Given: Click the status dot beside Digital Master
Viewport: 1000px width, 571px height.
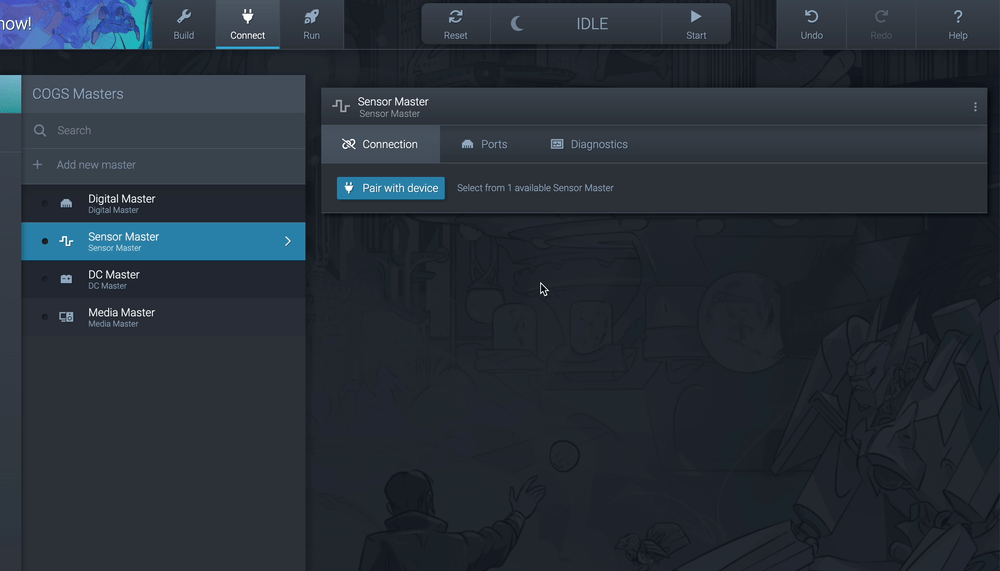Looking at the screenshot, I should coord(45,204).
